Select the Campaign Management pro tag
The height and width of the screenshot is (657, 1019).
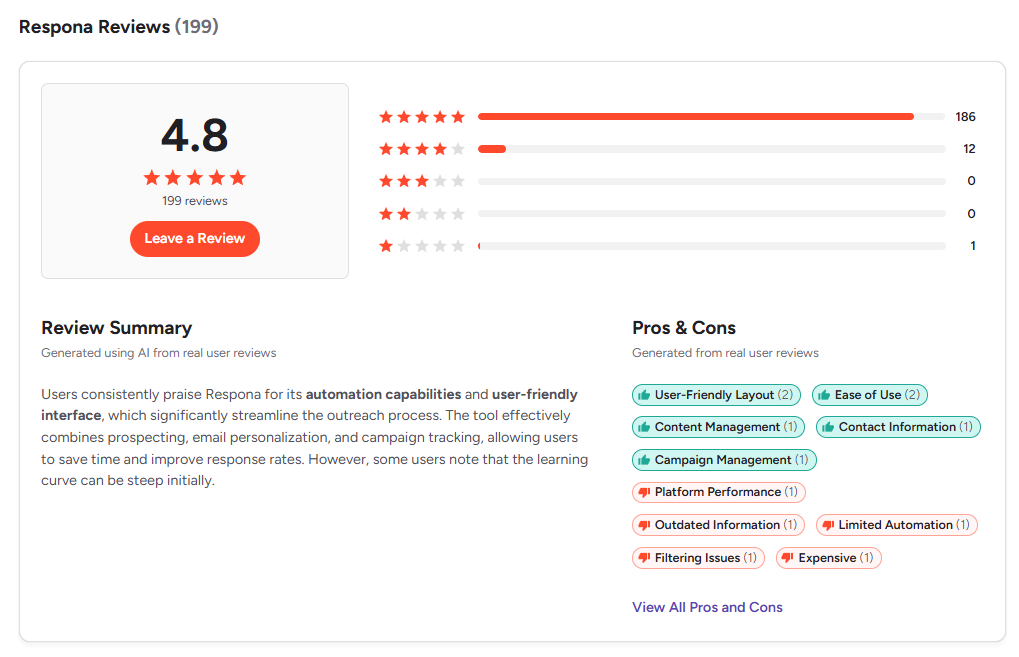point(723,459)
